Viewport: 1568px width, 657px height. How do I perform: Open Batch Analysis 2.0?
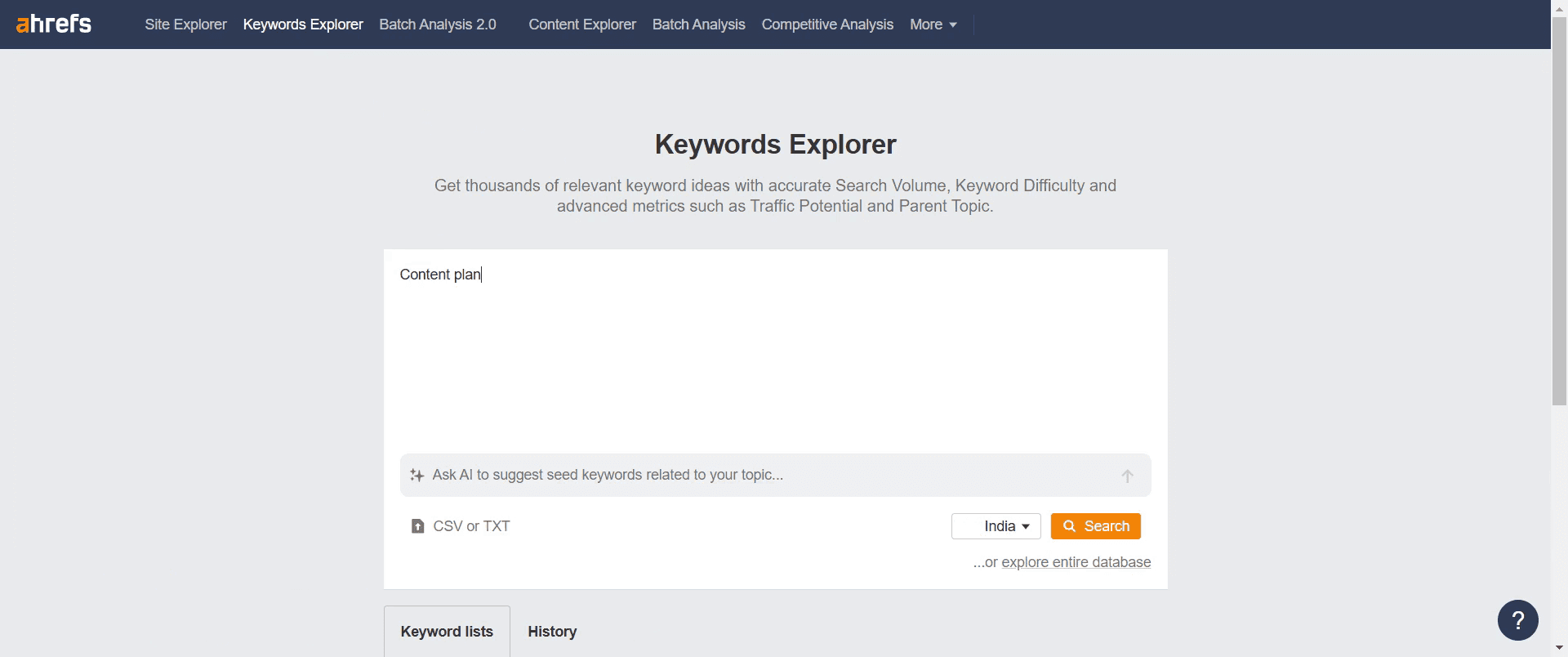pyautogui.click(x=438, y=25)
